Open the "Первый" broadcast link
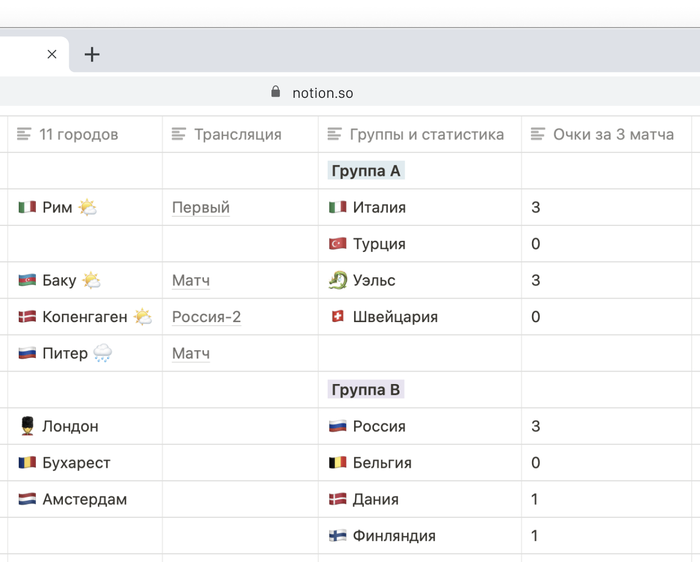This screenshot has height=562, width=700. (201, 208)
